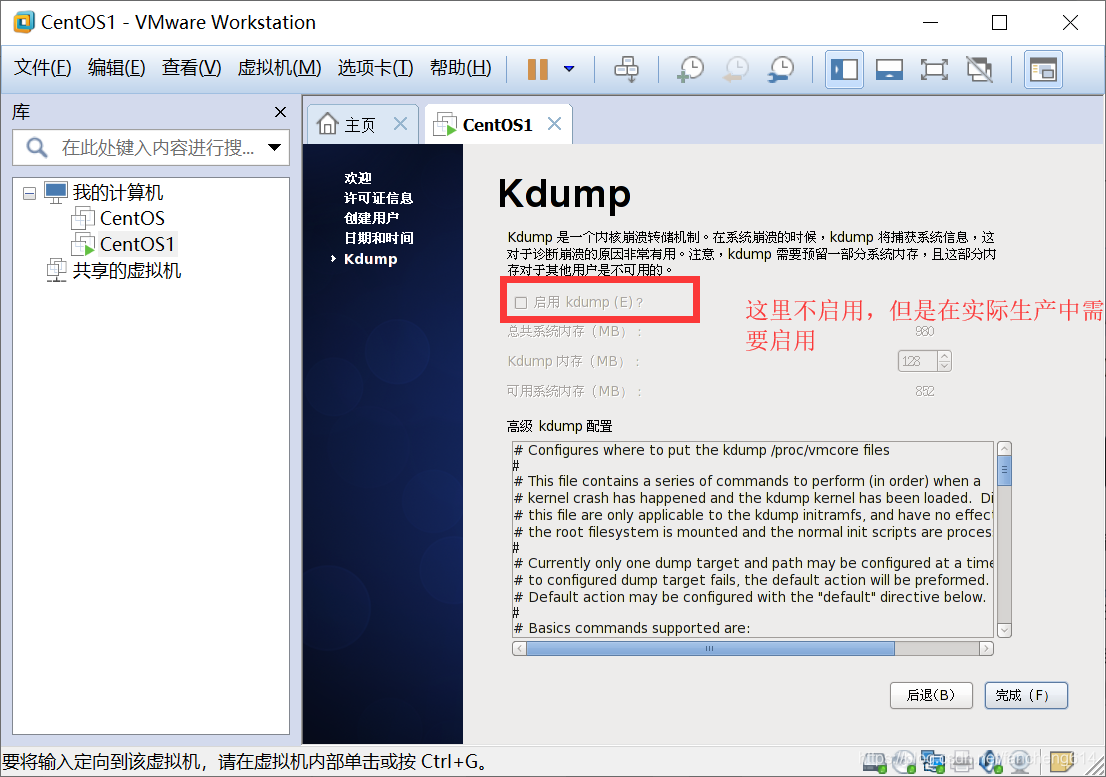Open the 选项卡(T) menu
Image resolution: width=1106 pixels, height=777 pixels.
point(375,68)
